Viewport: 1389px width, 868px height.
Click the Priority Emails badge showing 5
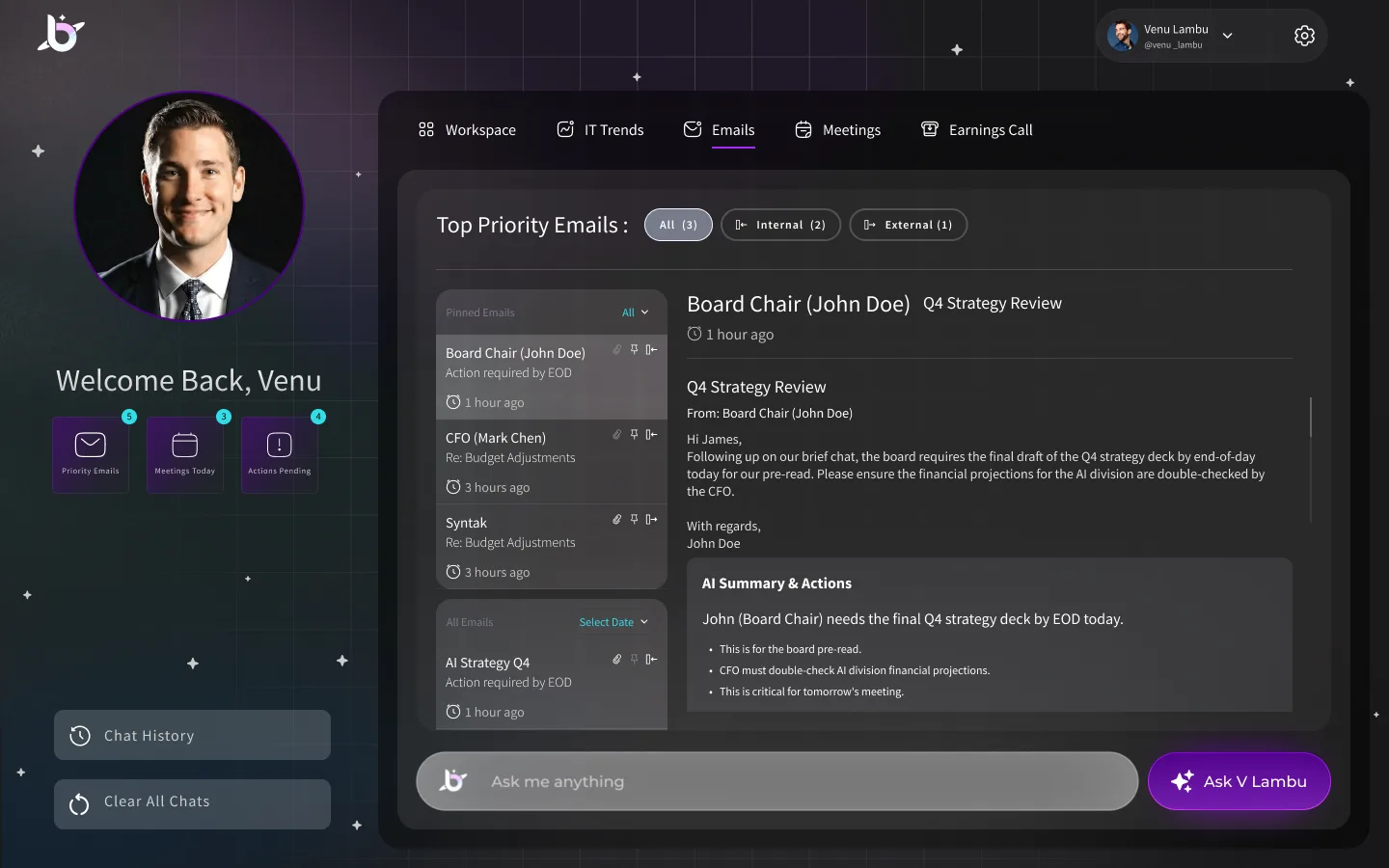point(129,417)
